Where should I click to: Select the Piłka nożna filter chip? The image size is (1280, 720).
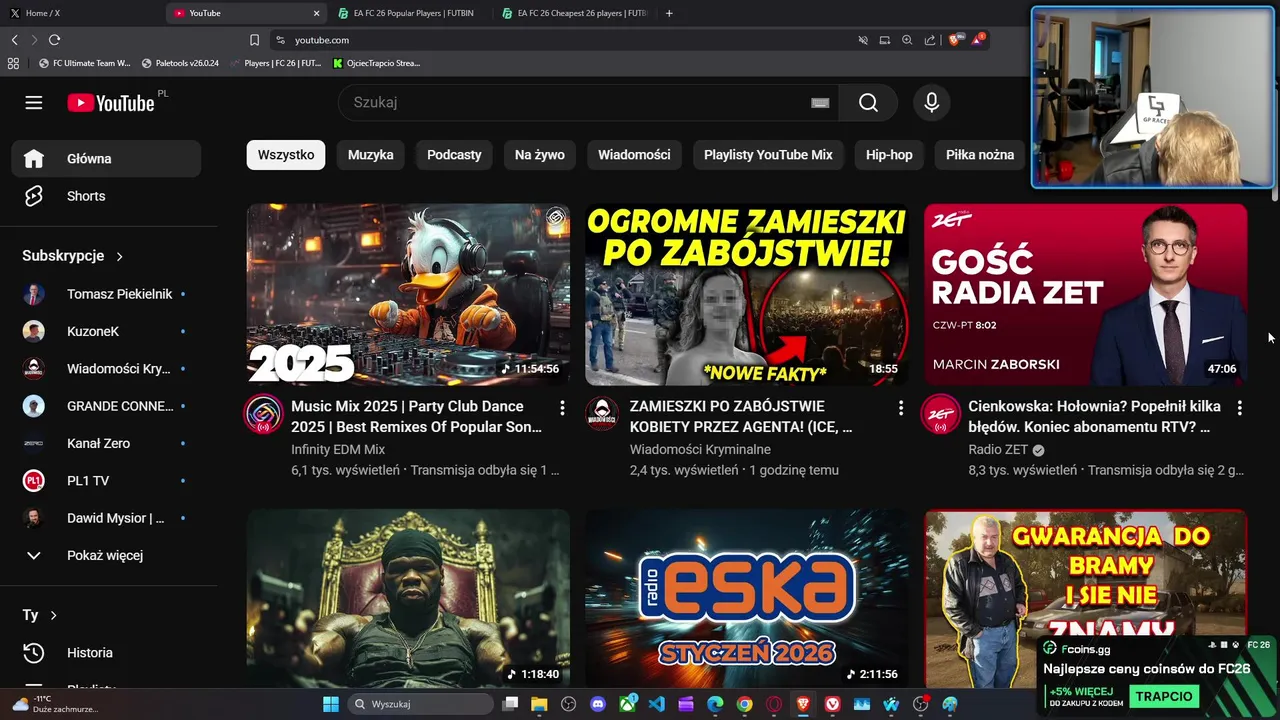click(980, 155)
